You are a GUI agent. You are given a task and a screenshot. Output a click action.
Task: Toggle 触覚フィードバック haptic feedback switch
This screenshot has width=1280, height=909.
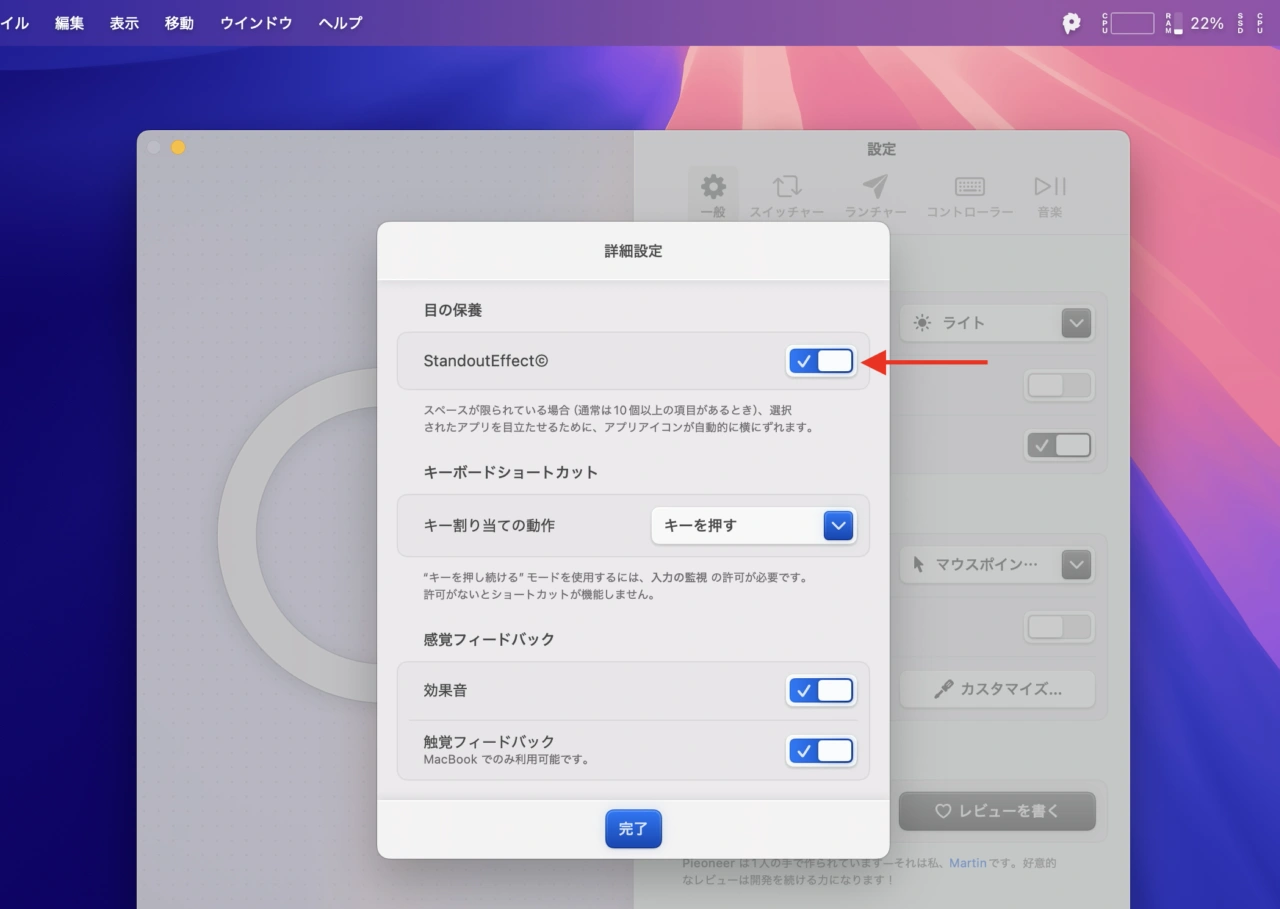point(821,750)
